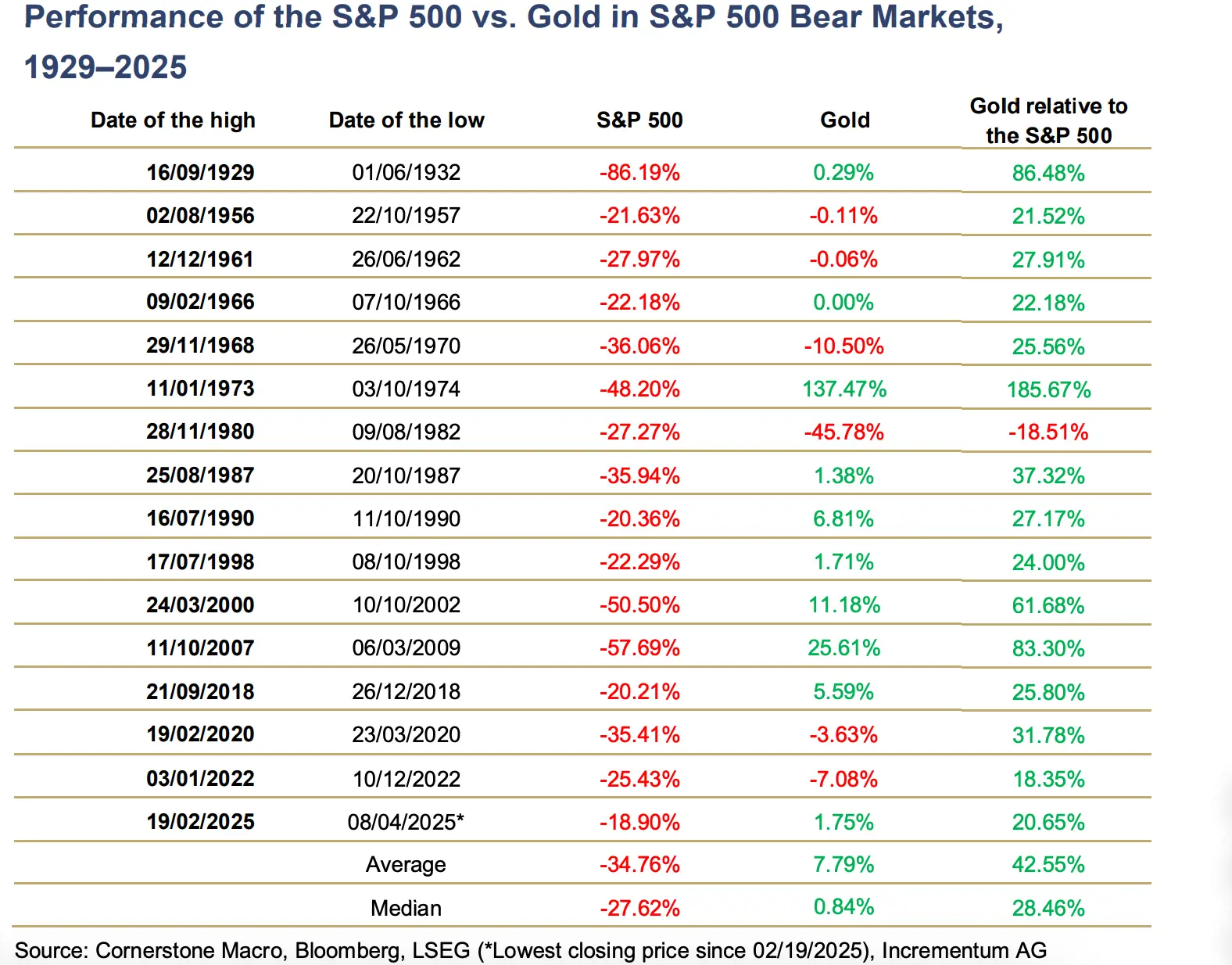Click the 24/03/2000 high date cell
Screen dimensions: 1232x965
200,604
